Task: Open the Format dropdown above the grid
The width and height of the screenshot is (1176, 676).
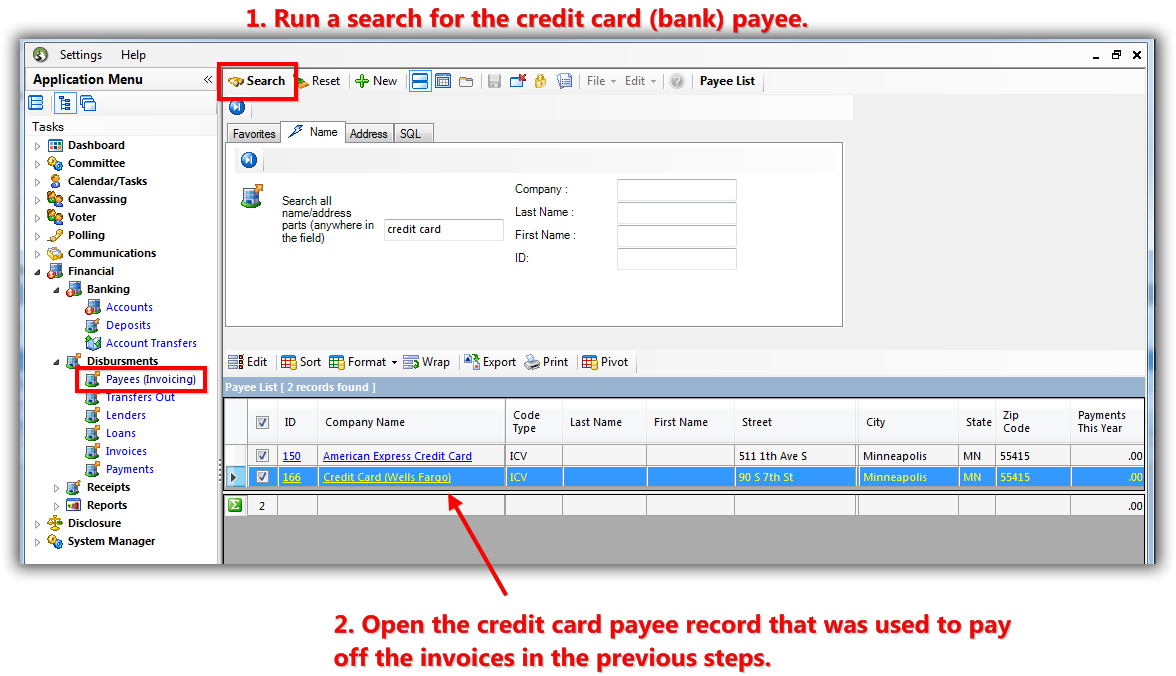Action: (363, 362)
